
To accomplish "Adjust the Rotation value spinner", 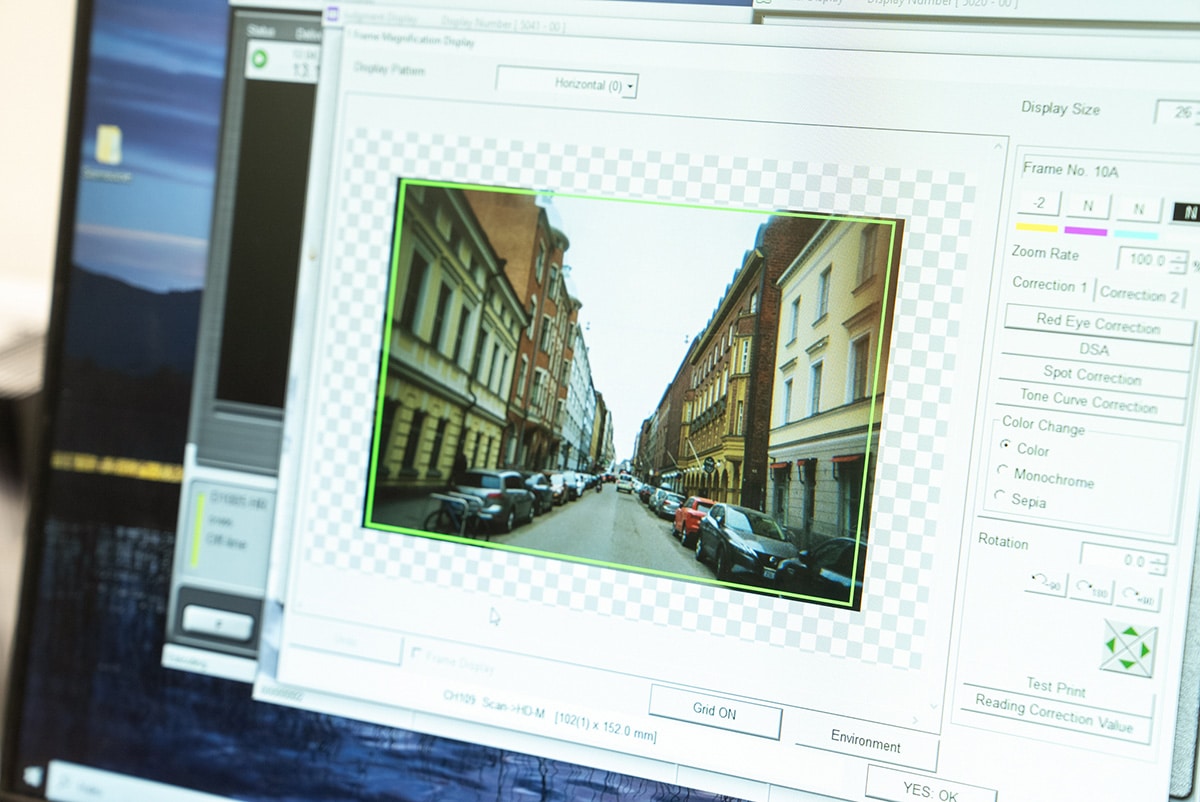I will pyautogui.click(x=1158, y=563).
